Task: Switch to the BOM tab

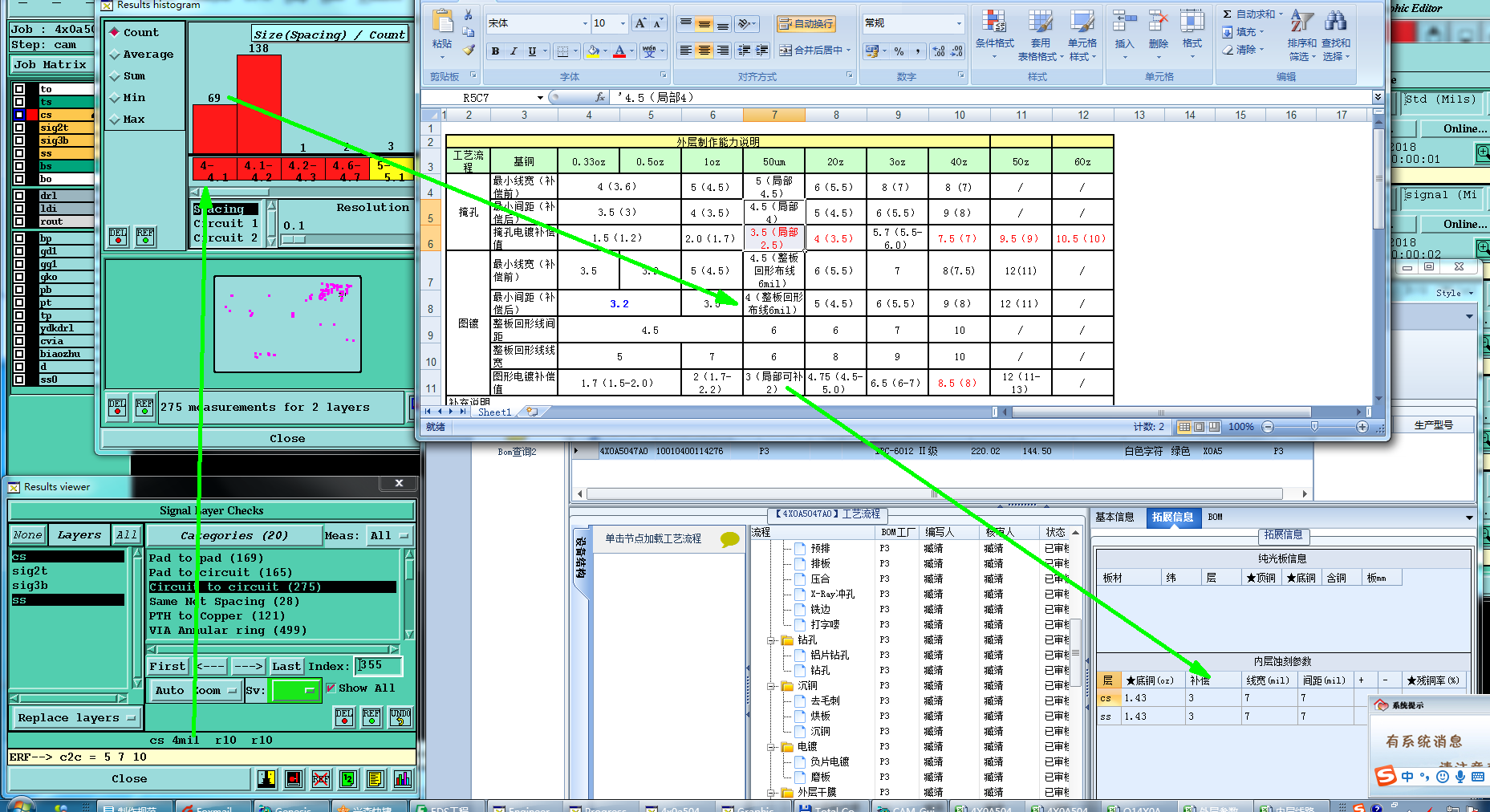Action: [1215, 517]
